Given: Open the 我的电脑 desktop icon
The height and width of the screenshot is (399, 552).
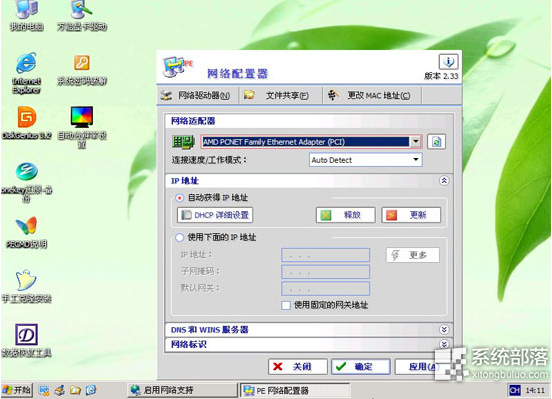Looking at the screenshot, I should [x=27, y=16].
